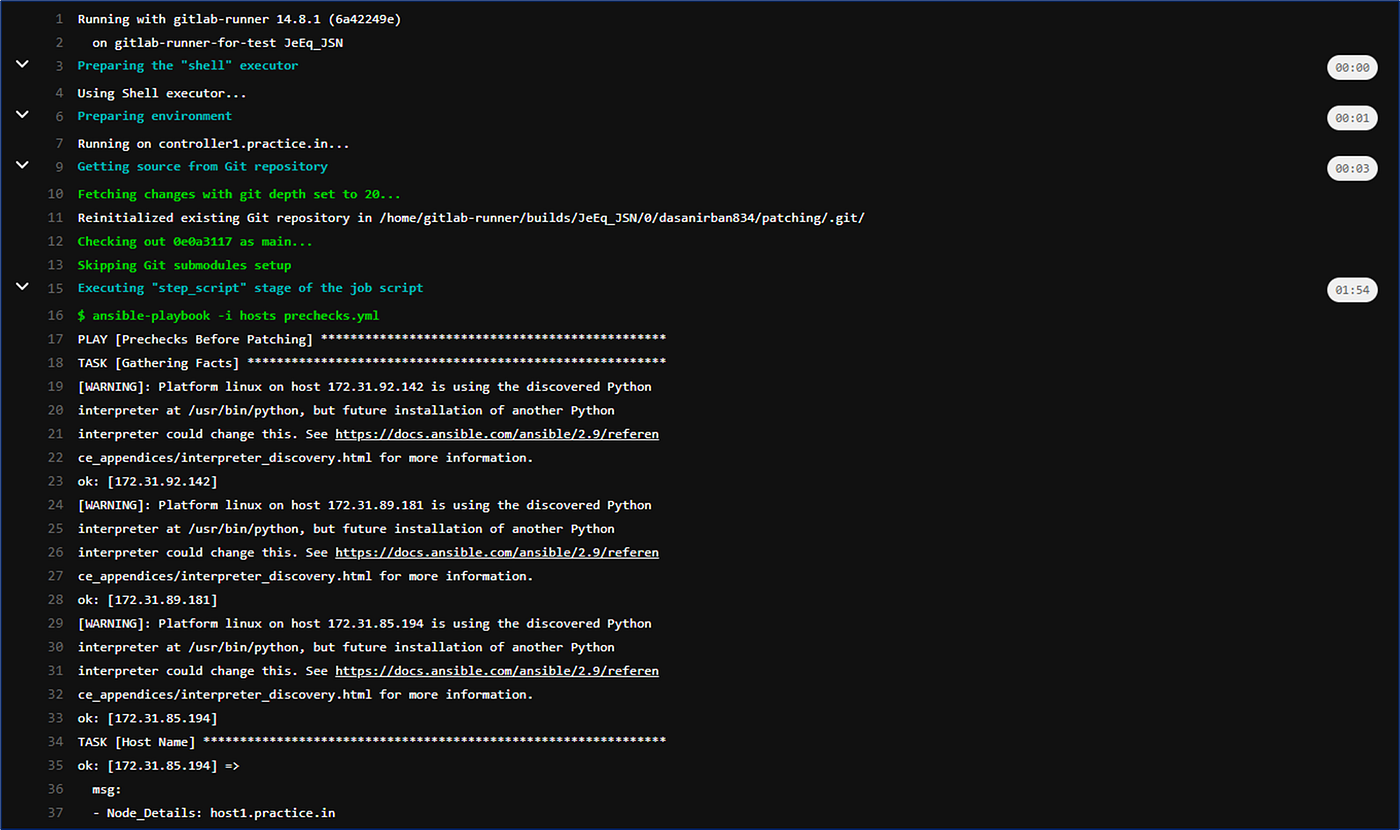Screen dimensions: 1400x830
Task: Click "Skipping Git submodules setup" line
Action: 184,265
